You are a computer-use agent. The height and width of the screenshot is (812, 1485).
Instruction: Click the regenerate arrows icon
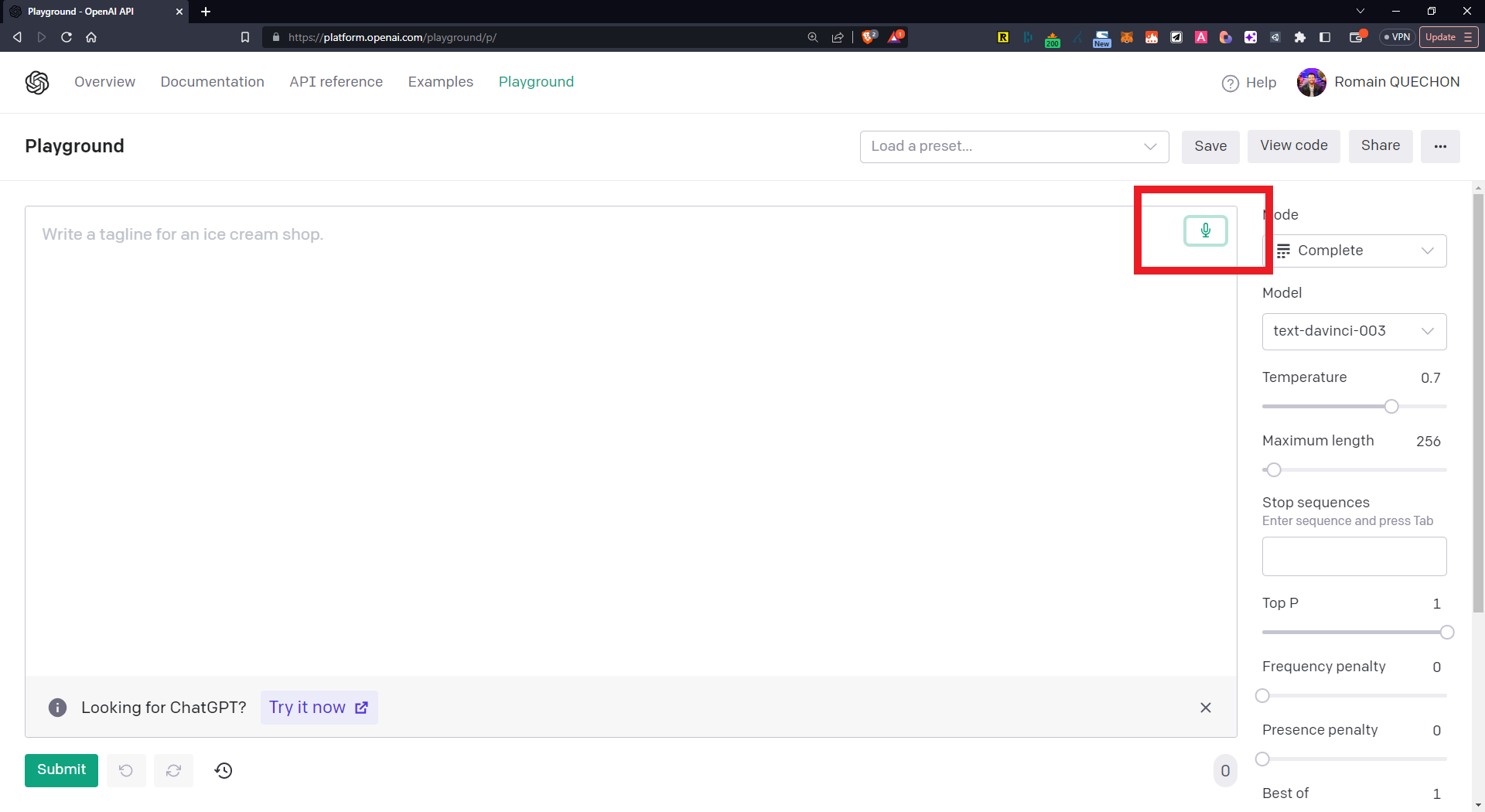173,770
